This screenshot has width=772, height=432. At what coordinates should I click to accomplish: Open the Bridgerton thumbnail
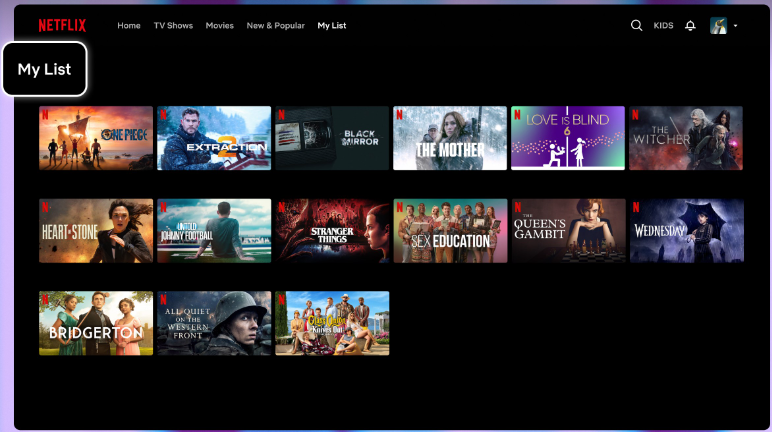[x=96, y=324]
